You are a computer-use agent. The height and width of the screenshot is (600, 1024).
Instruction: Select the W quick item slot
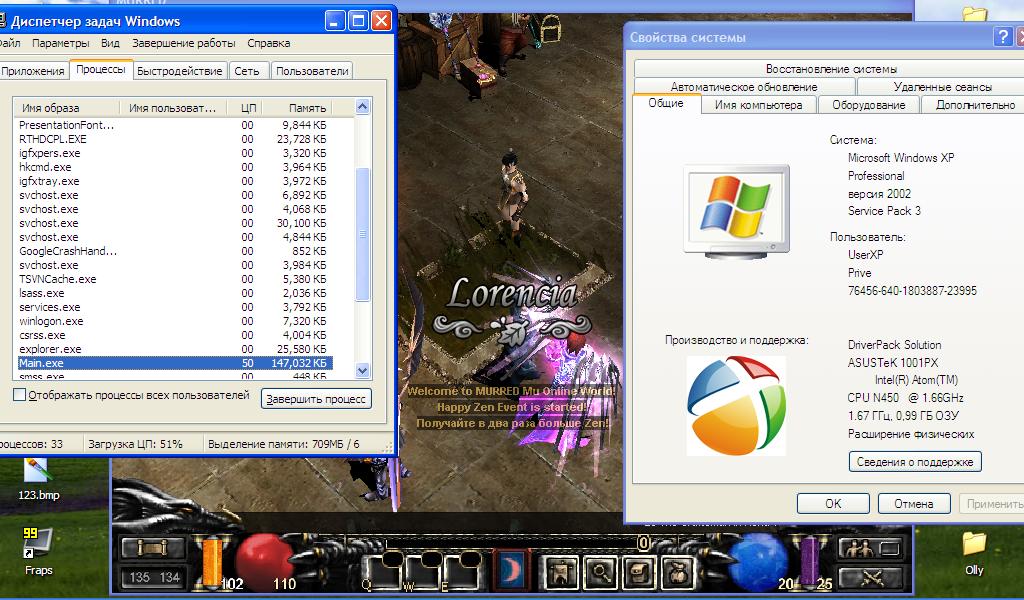click(x=421, y=572)
